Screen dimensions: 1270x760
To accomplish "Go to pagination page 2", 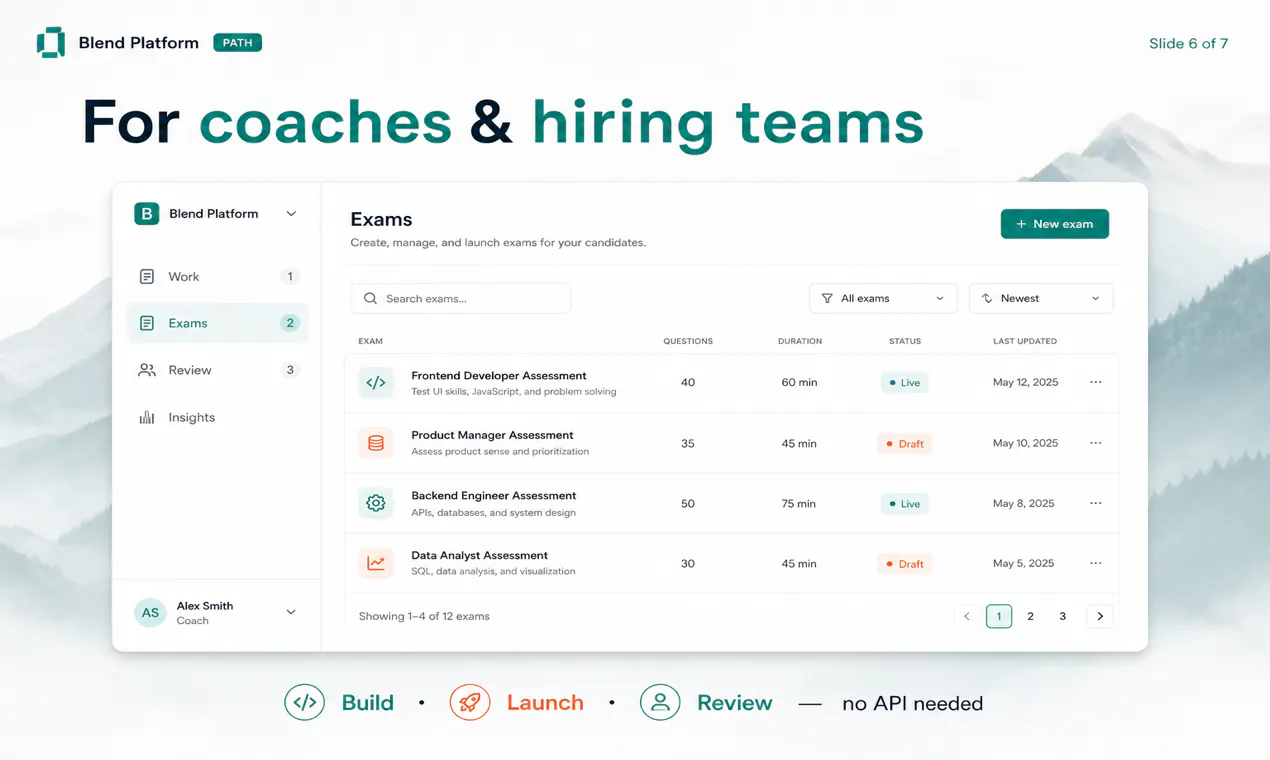I will (1031, 616).
